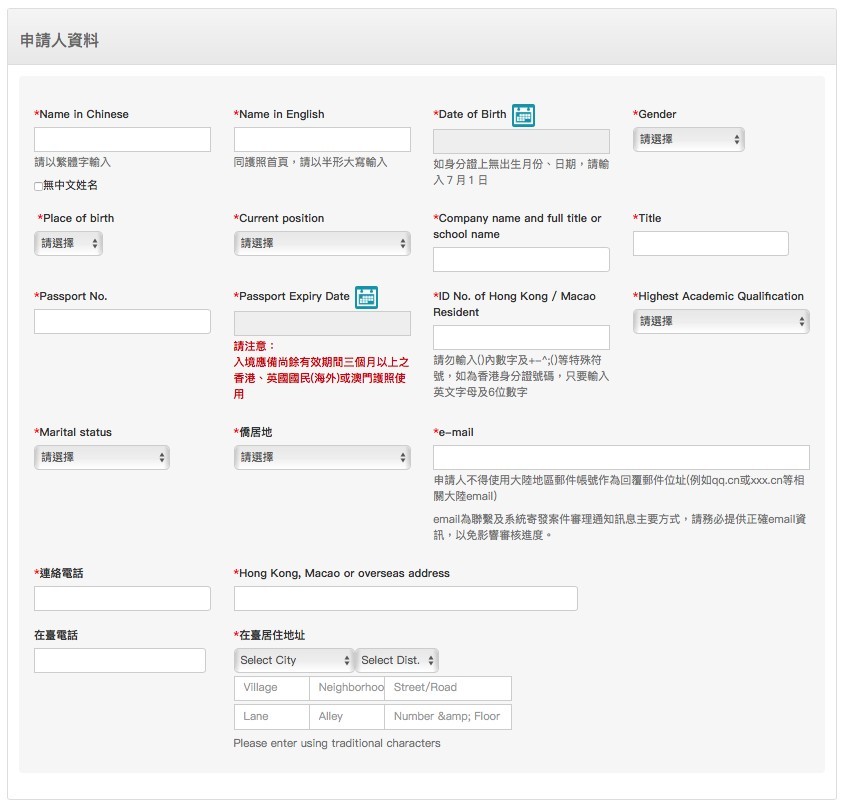Select the Hong Kong, Macao or overseas address field
Screen dimensions: 847x808
point(405,599)
